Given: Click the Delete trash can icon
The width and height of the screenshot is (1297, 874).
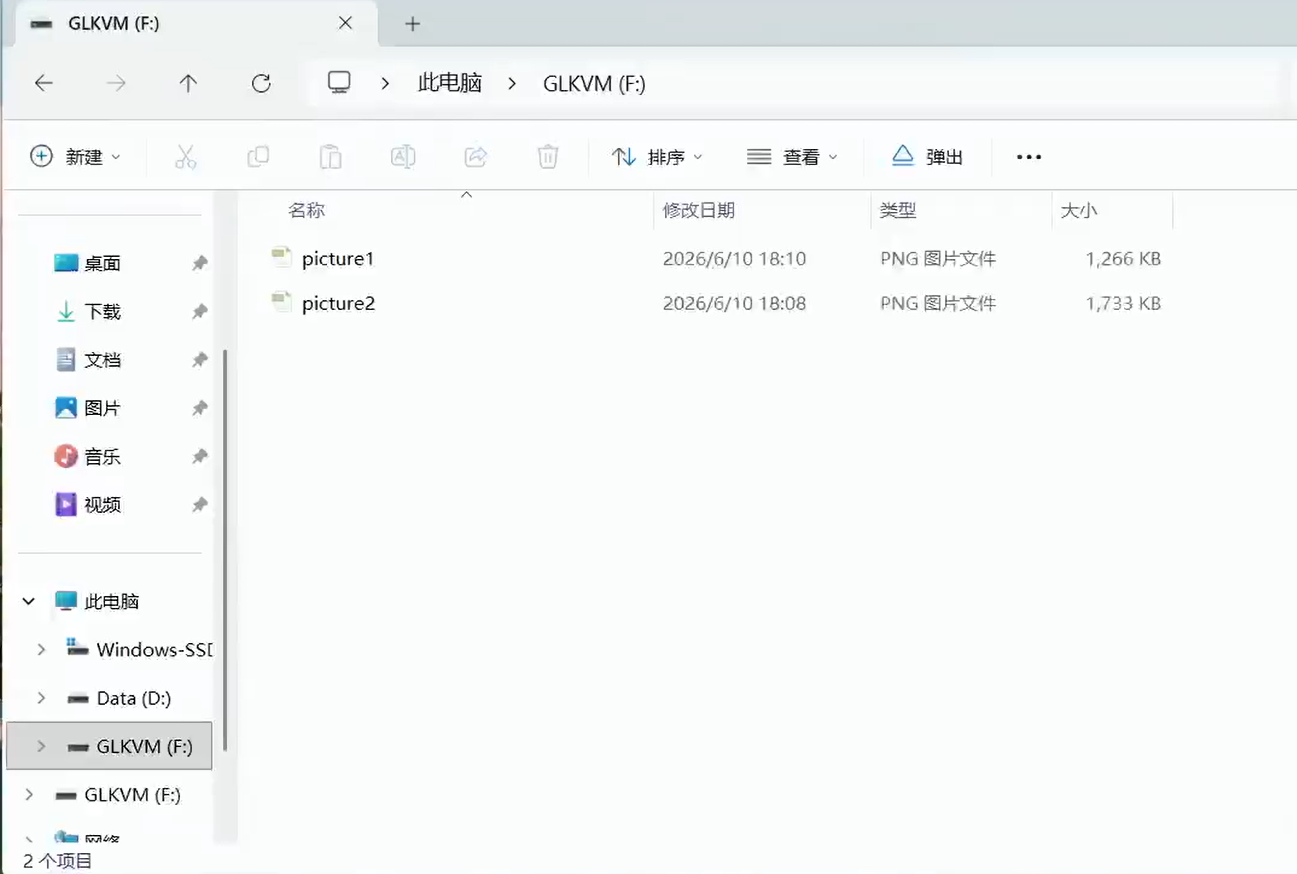Looking at the screenshot, I should (x=548, y=157).
